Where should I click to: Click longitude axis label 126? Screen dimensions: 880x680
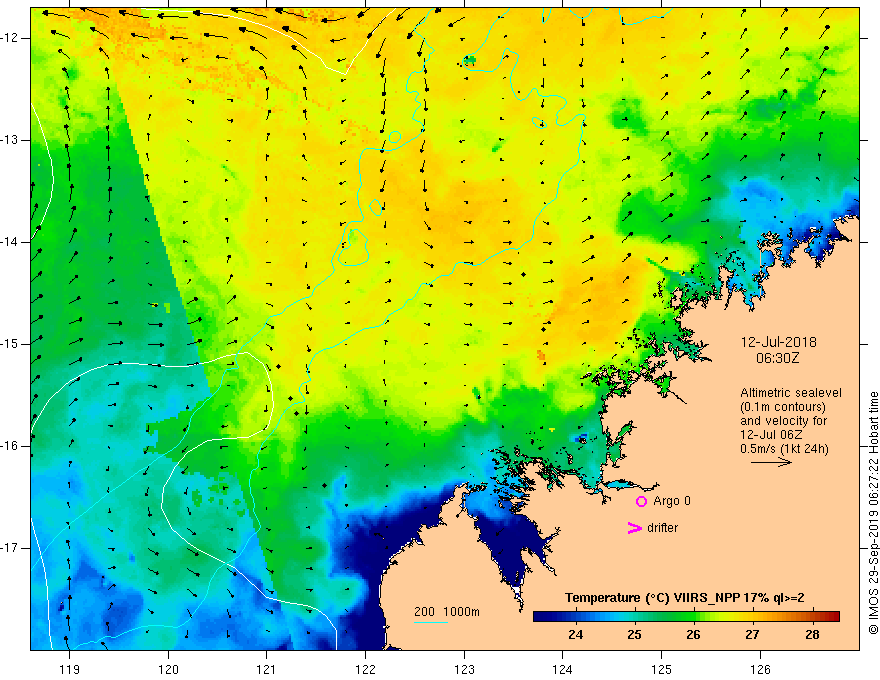click(760, 669)
